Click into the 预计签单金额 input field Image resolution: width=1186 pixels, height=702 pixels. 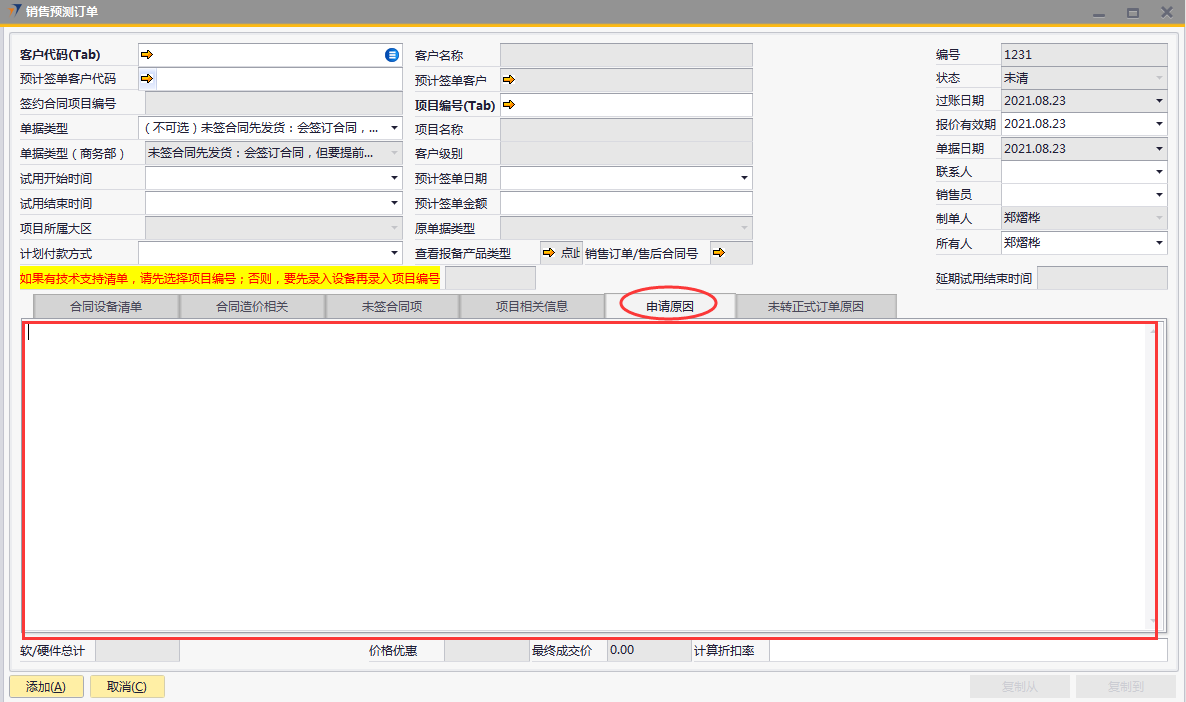coord(626,203)
